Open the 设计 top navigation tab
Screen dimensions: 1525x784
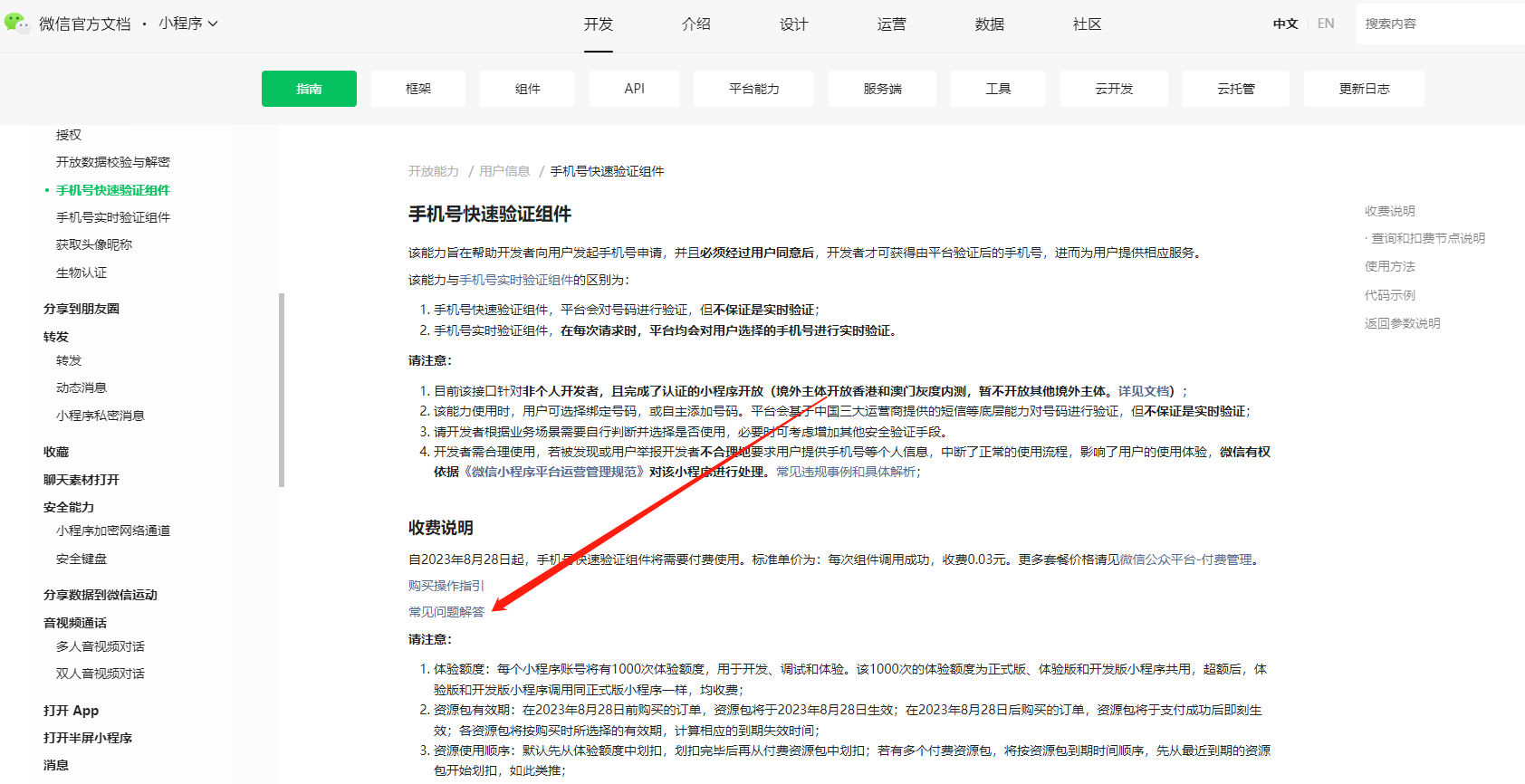[794, 24]
